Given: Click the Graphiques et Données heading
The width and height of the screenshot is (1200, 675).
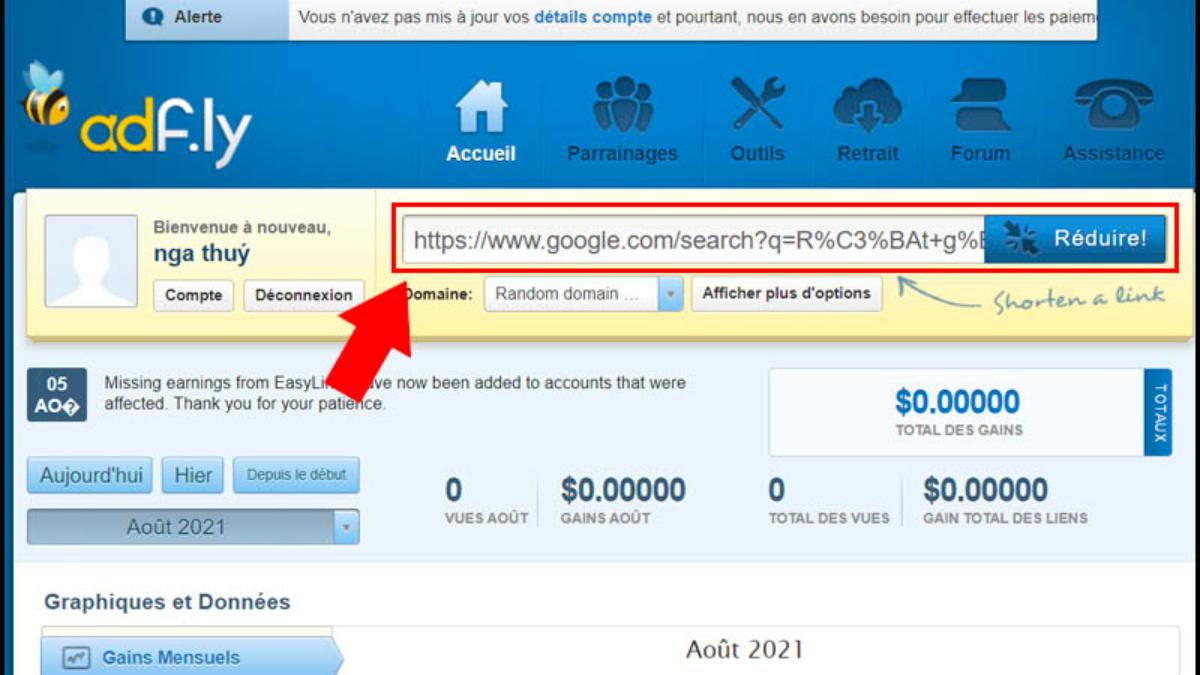Looking at the screenshot, I should pyautogui.click(x=167, y=602).
